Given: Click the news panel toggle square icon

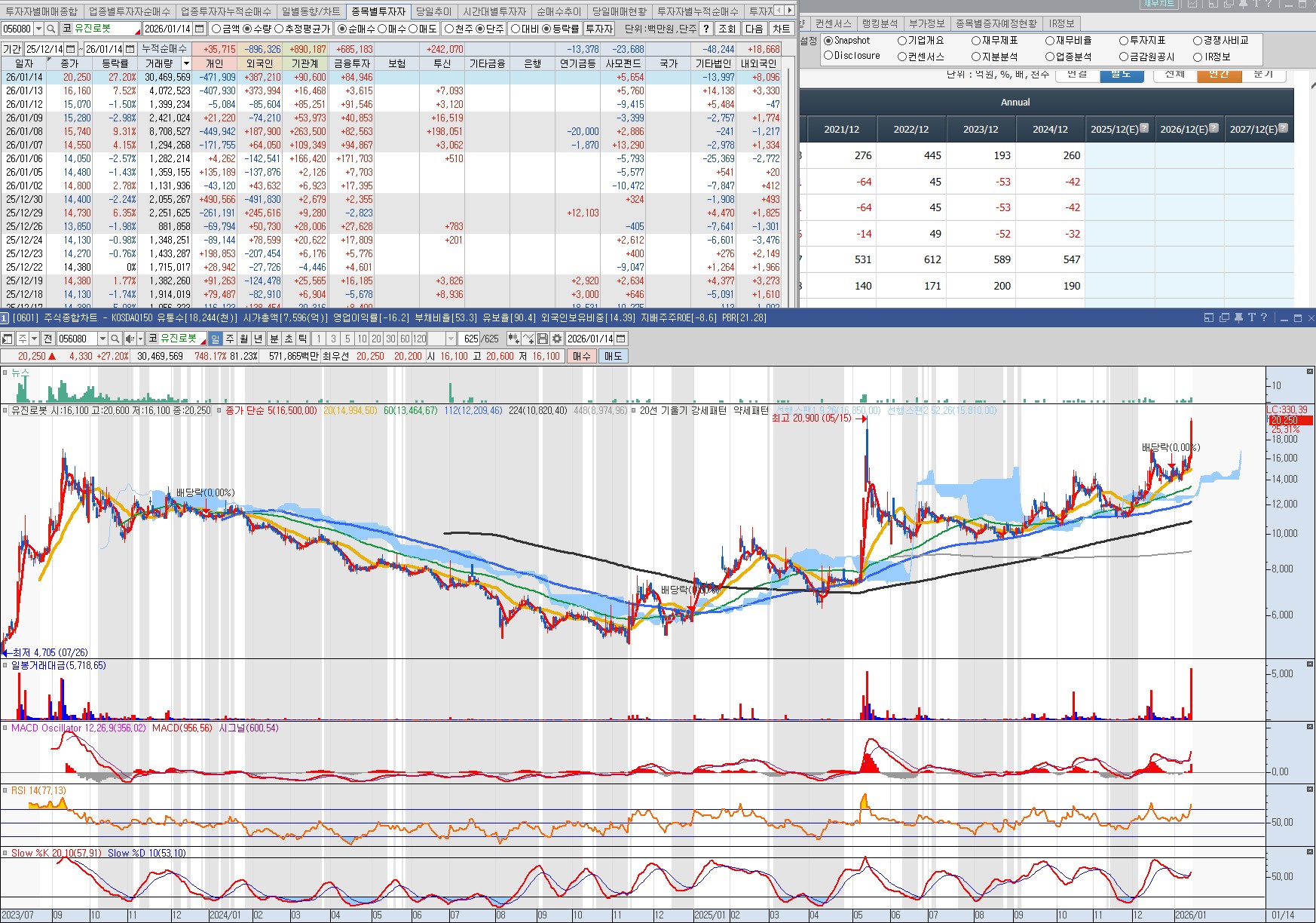Looking at the screenshot, I should pyautogui.click(x=5, y=372).
